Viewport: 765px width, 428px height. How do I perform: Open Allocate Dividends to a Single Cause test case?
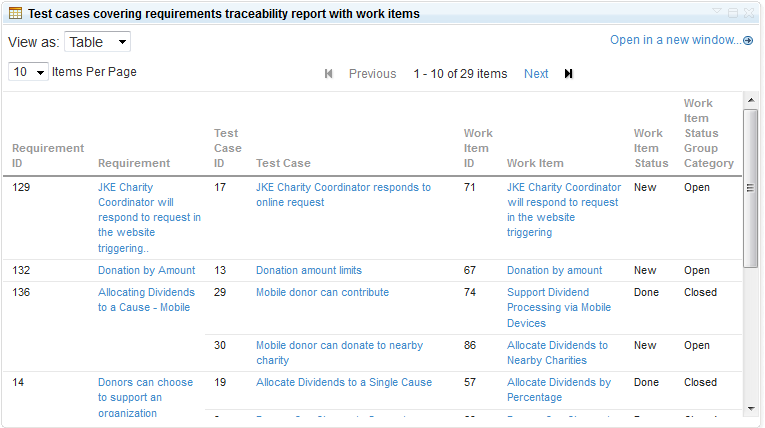point(344,383)
